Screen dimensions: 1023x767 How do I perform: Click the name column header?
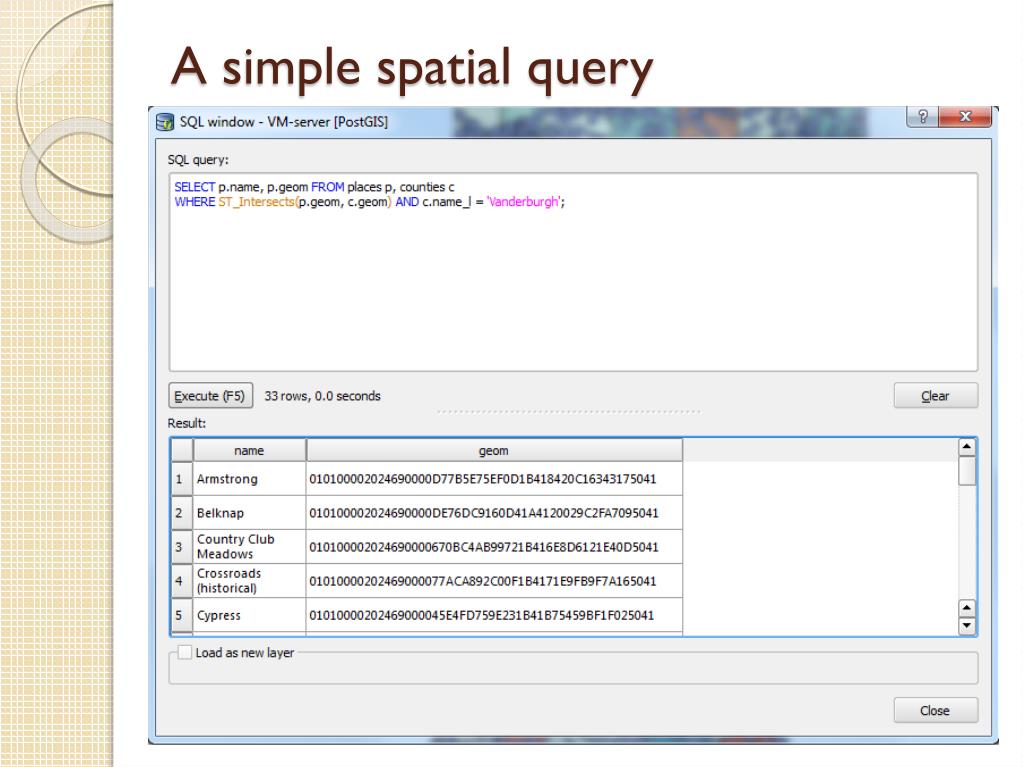click(x=248, y=451)
